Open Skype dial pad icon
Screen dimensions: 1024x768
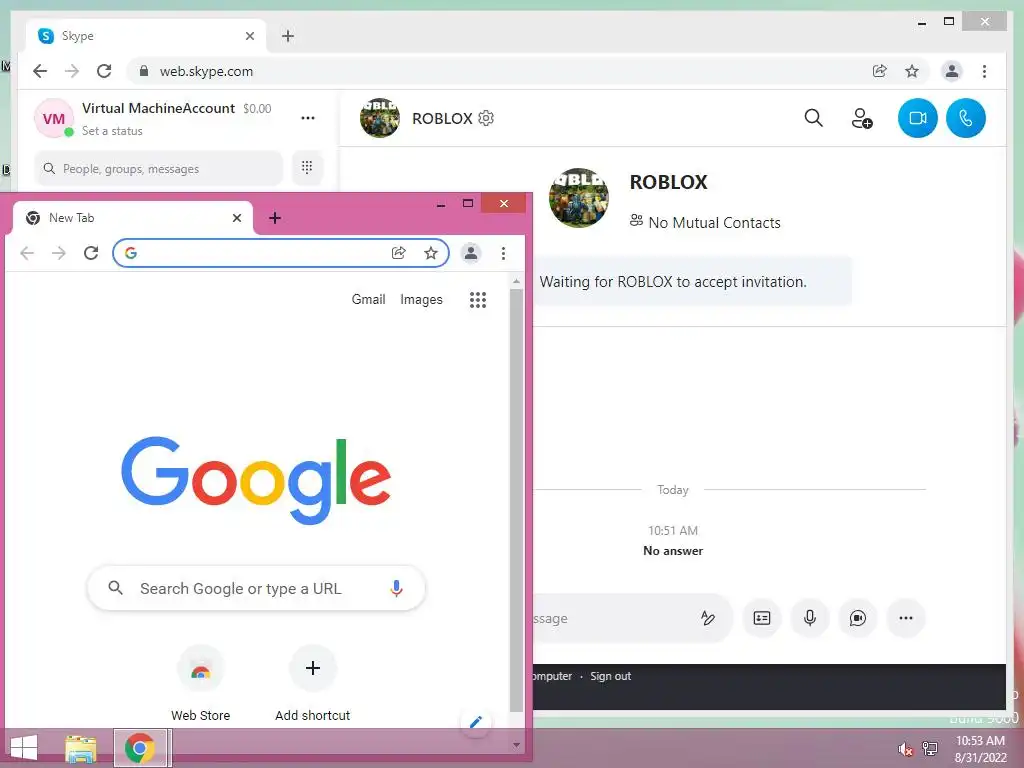pos(307,168)
